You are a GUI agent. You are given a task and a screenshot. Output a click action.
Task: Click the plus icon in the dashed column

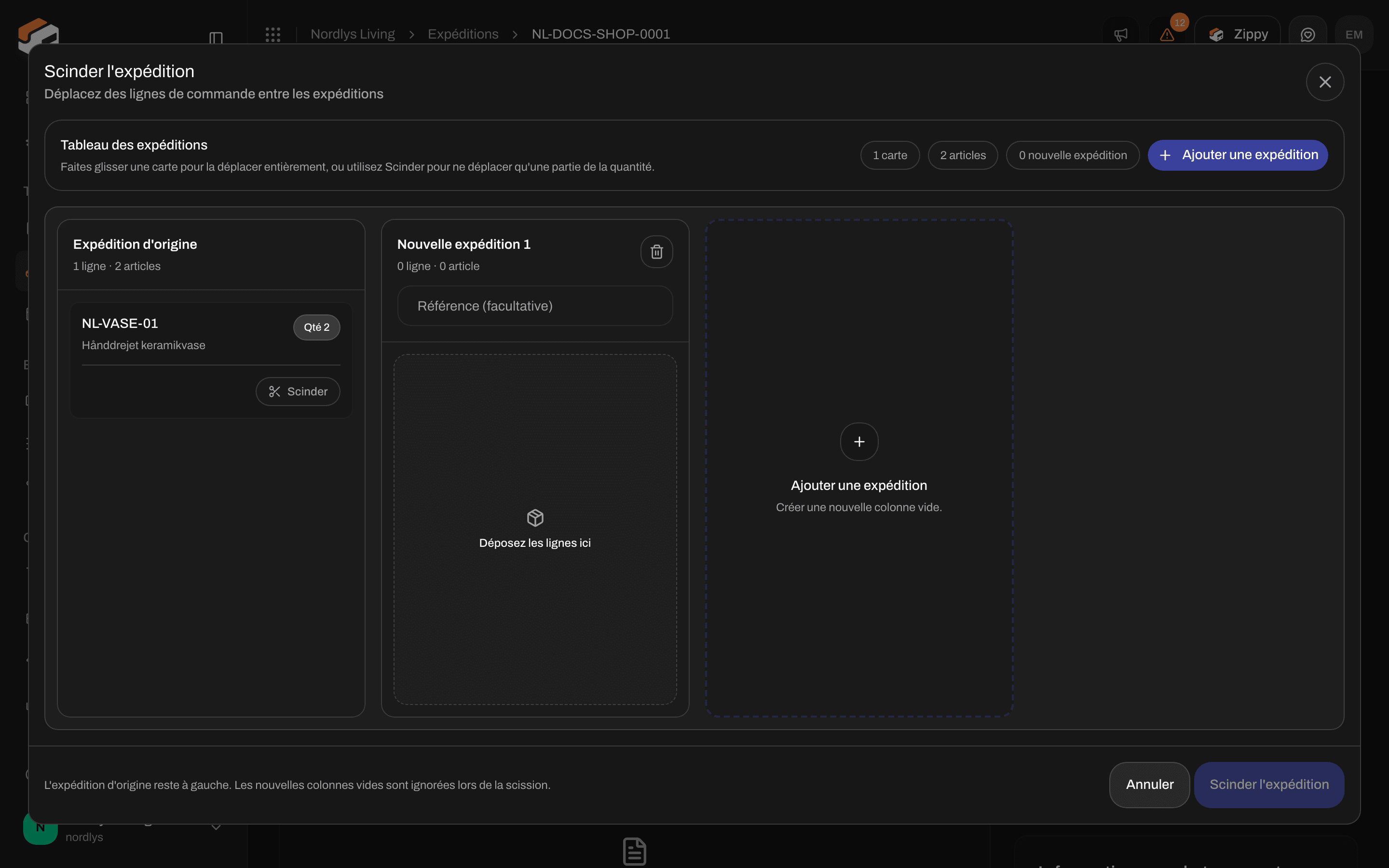pos(859,441)
